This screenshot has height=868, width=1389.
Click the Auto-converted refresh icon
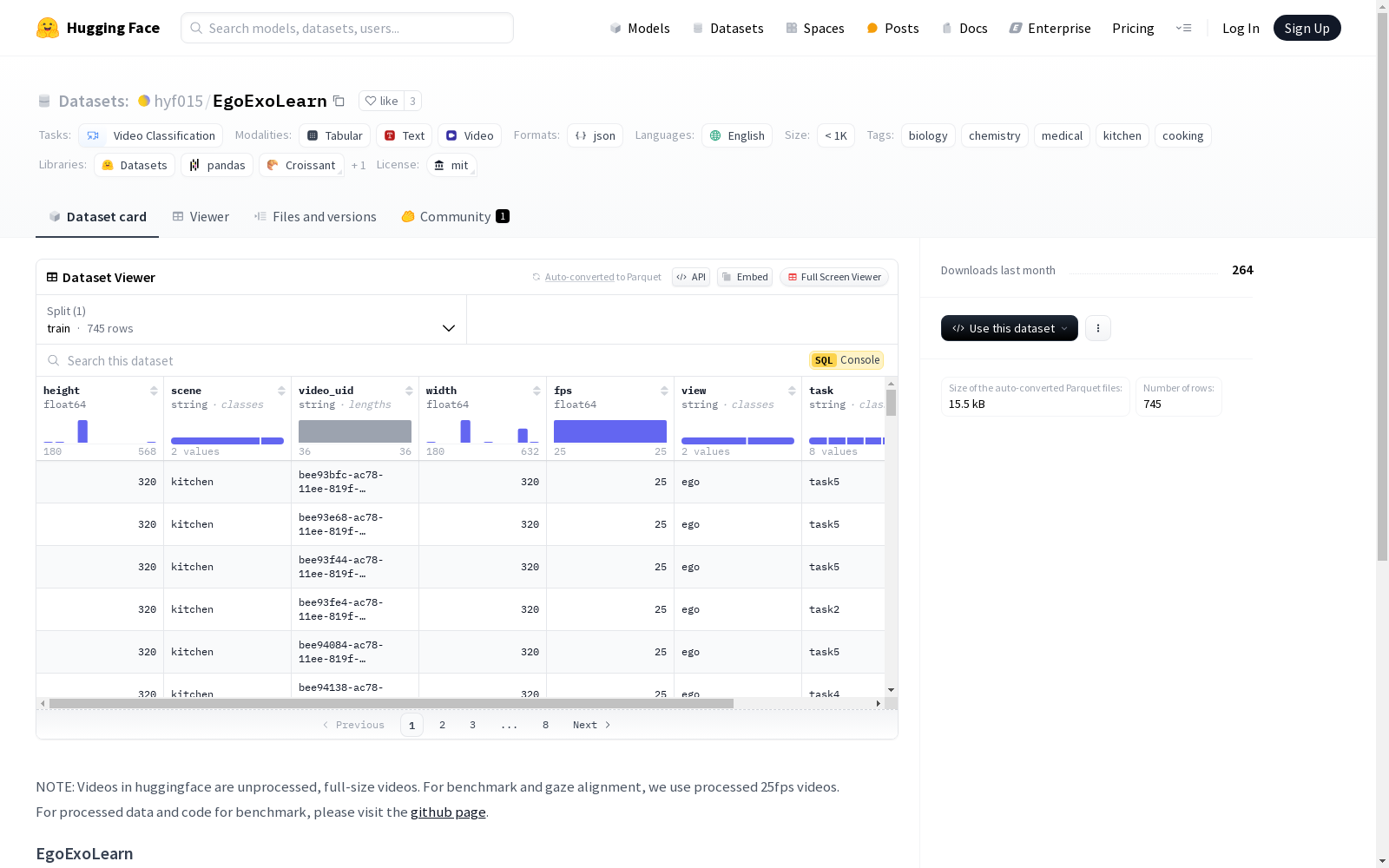click(x=537, y=277)
